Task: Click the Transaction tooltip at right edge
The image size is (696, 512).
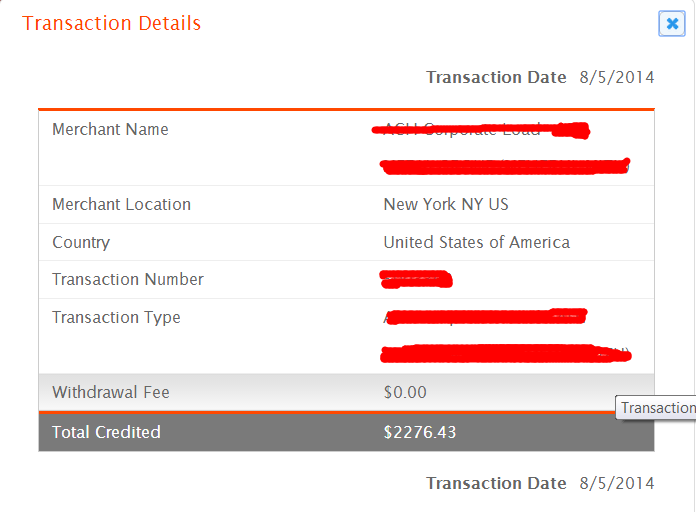Action: point(656,408)
